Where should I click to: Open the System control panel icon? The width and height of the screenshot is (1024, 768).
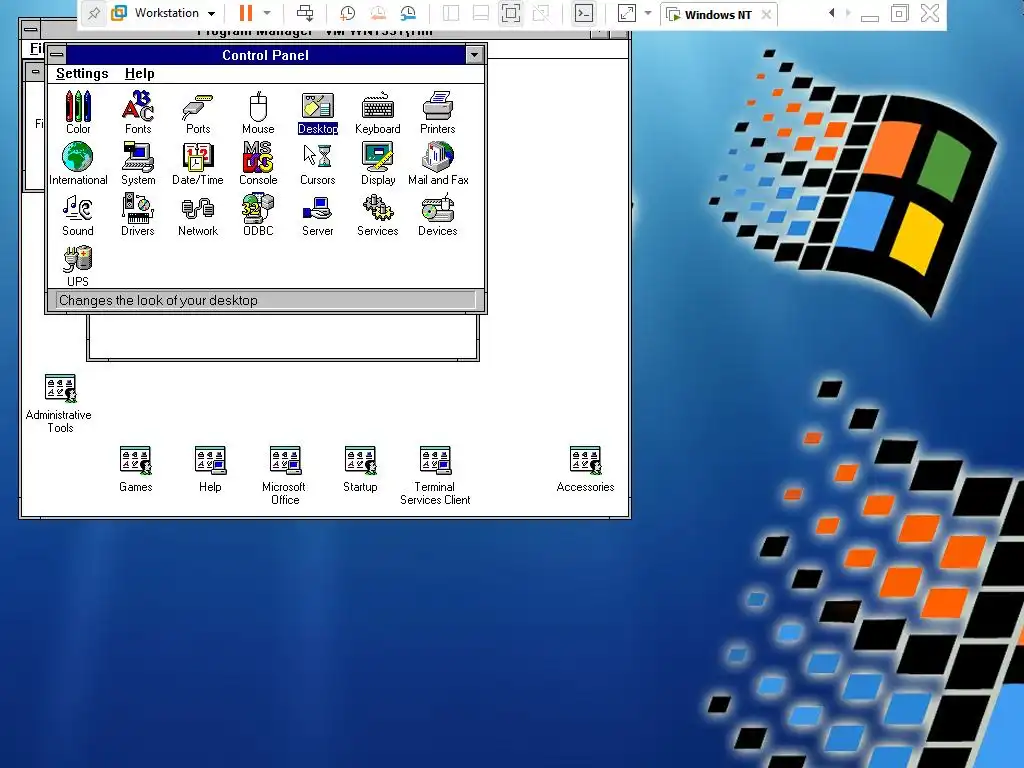(x=138, y=163)
